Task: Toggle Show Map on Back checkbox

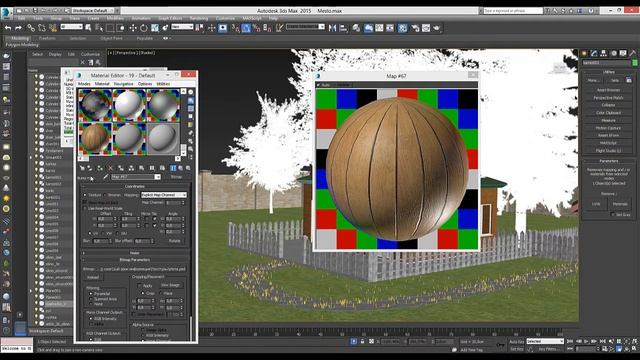Action: coord(85,202)
